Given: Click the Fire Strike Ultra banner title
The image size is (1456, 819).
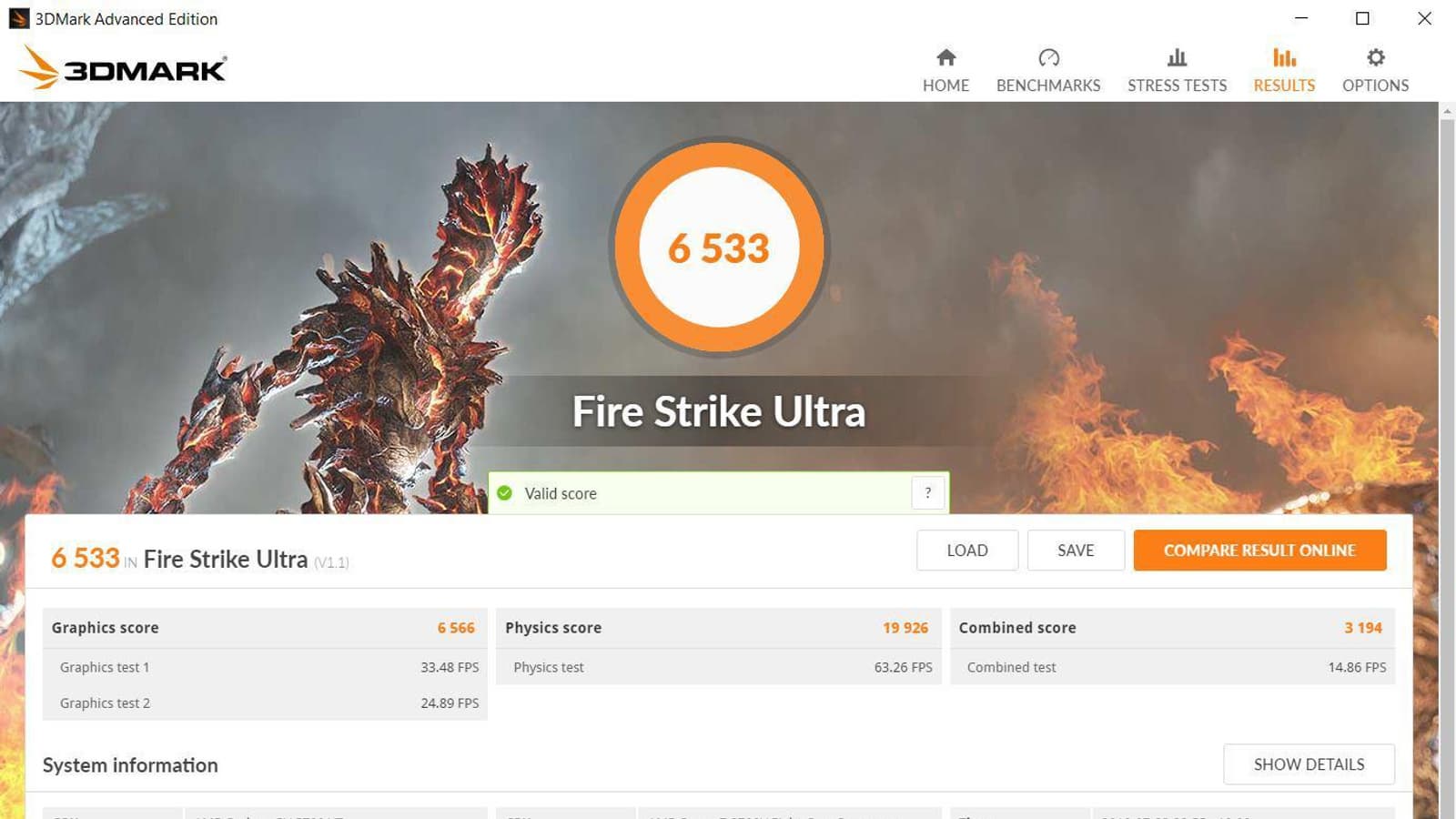Looking at the screenshot, I should click(719, 411).
